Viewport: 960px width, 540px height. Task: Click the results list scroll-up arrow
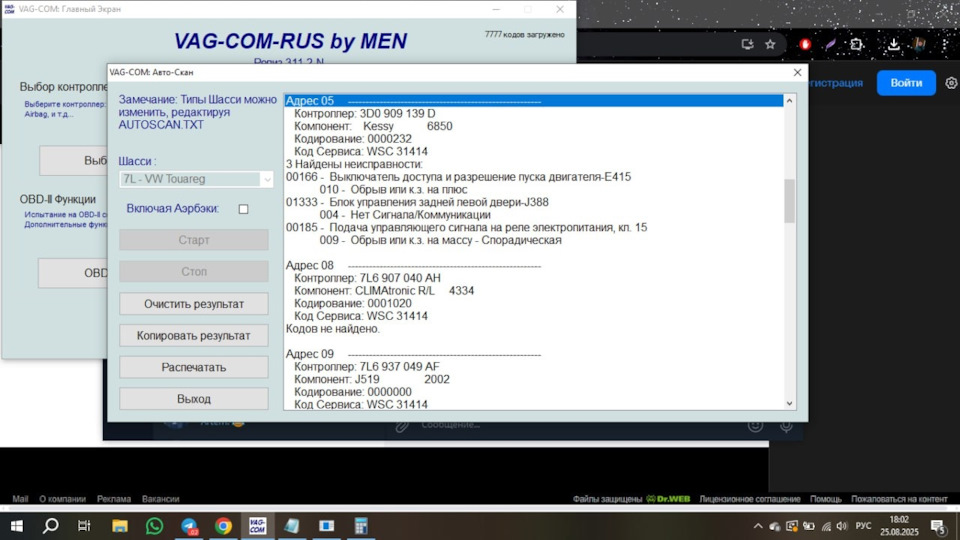click(x=789, y=100)
